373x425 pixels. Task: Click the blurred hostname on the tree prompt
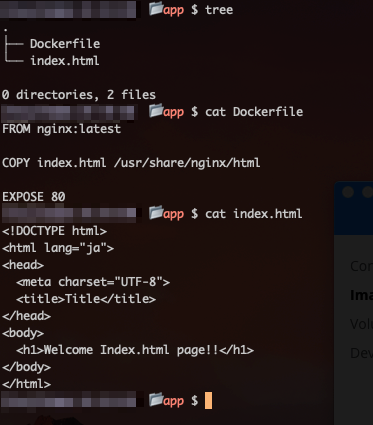(68, 9)
